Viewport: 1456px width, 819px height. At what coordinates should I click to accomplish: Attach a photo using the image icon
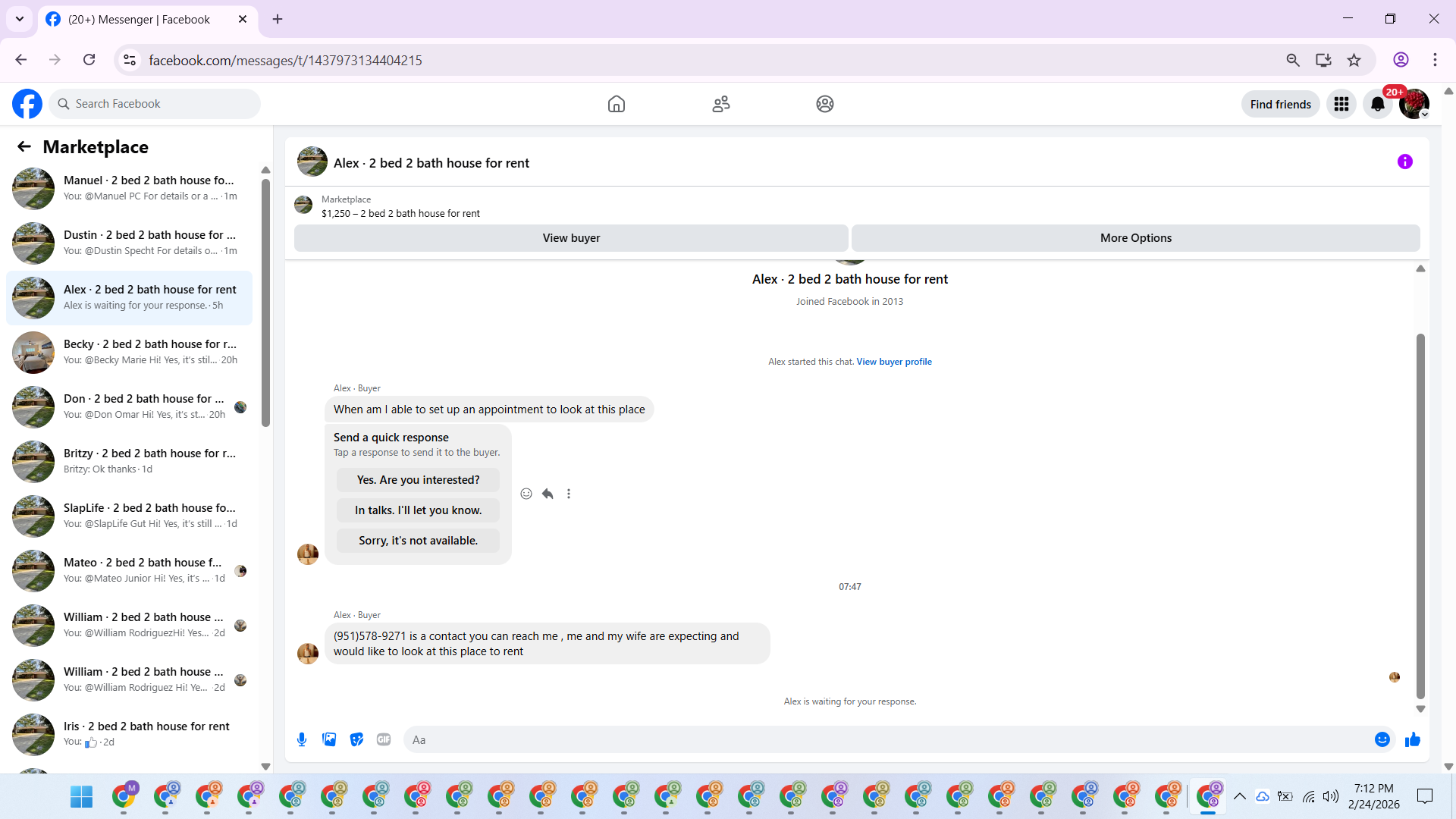tap(329, 739)
